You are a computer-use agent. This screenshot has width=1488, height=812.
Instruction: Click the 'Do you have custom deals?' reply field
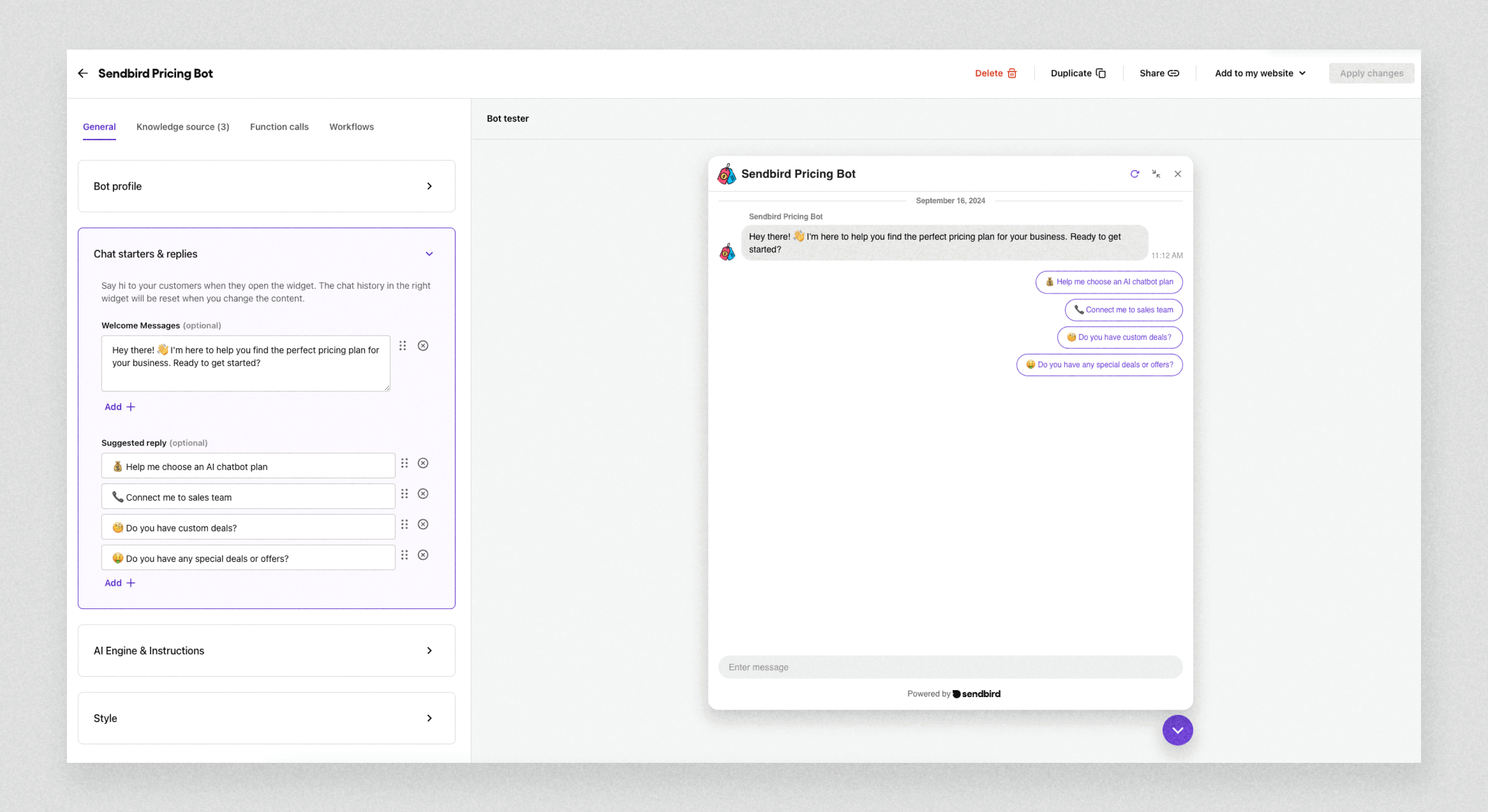coord(248,527)
